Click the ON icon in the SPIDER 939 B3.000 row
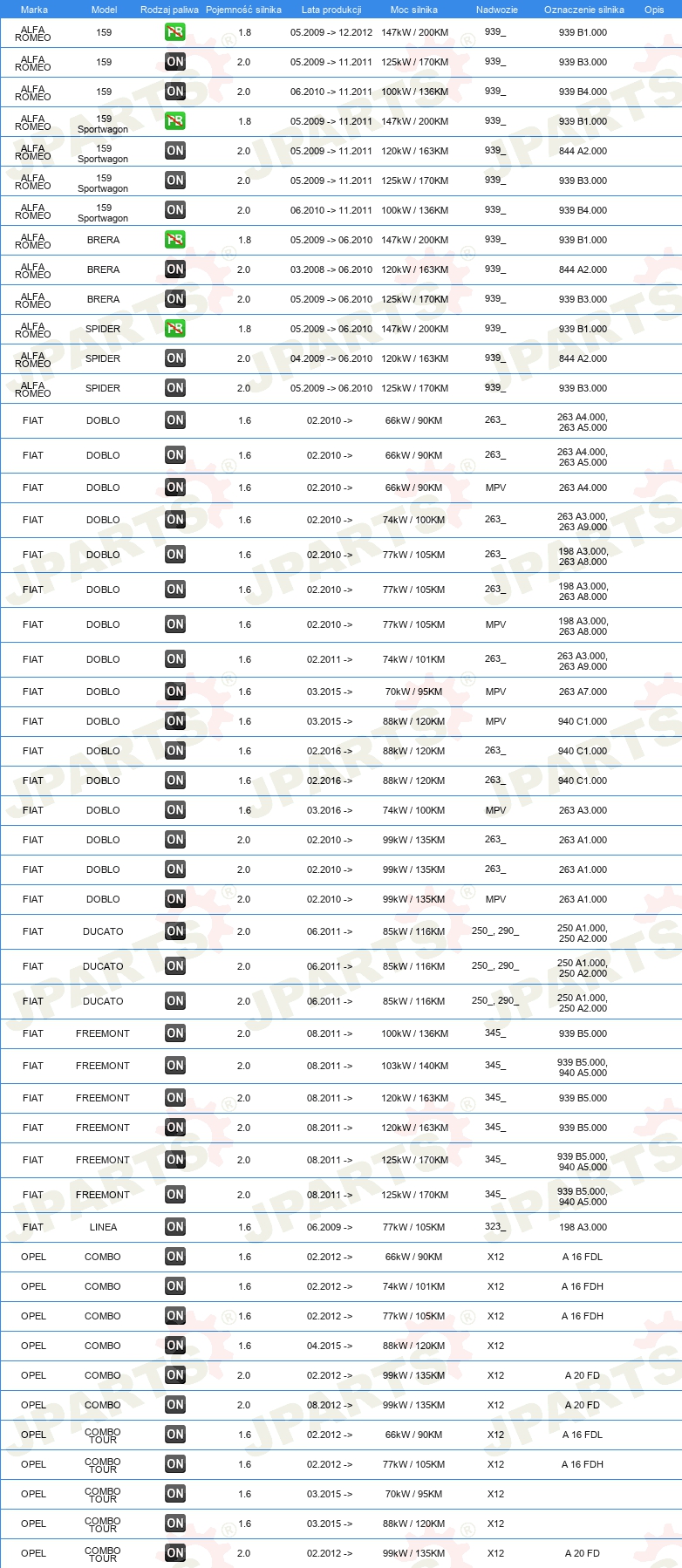 (175, 388)
